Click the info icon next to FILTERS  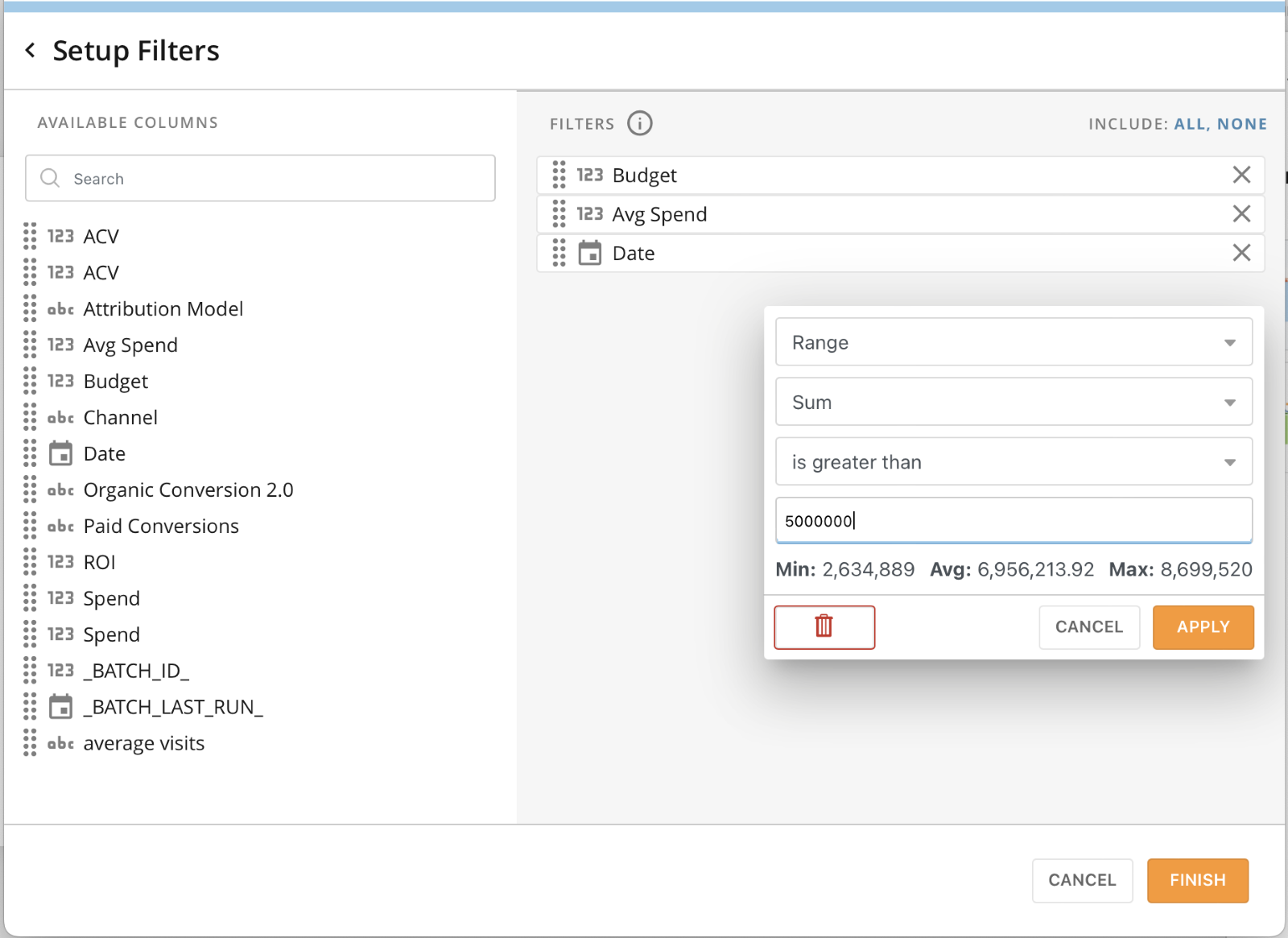pos(640,123)
